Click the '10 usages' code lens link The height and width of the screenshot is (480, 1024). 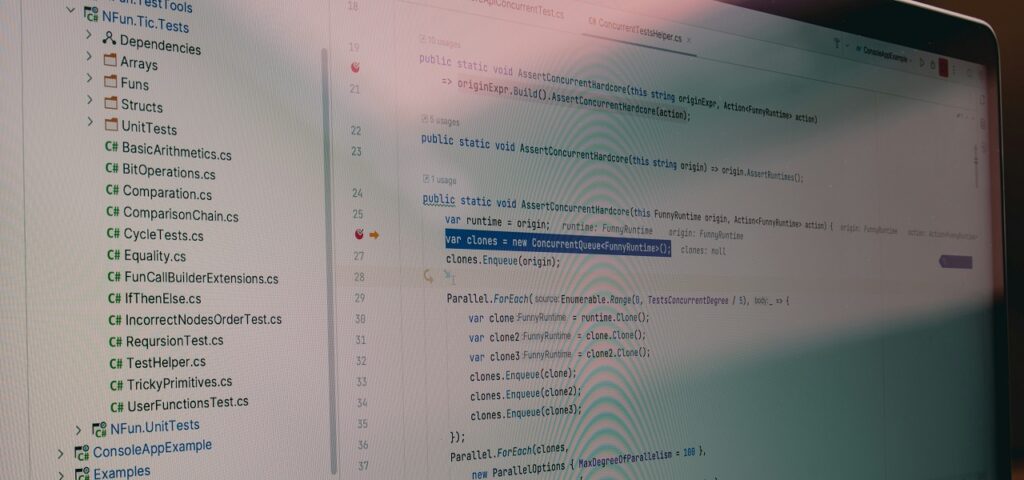[440, 44]
